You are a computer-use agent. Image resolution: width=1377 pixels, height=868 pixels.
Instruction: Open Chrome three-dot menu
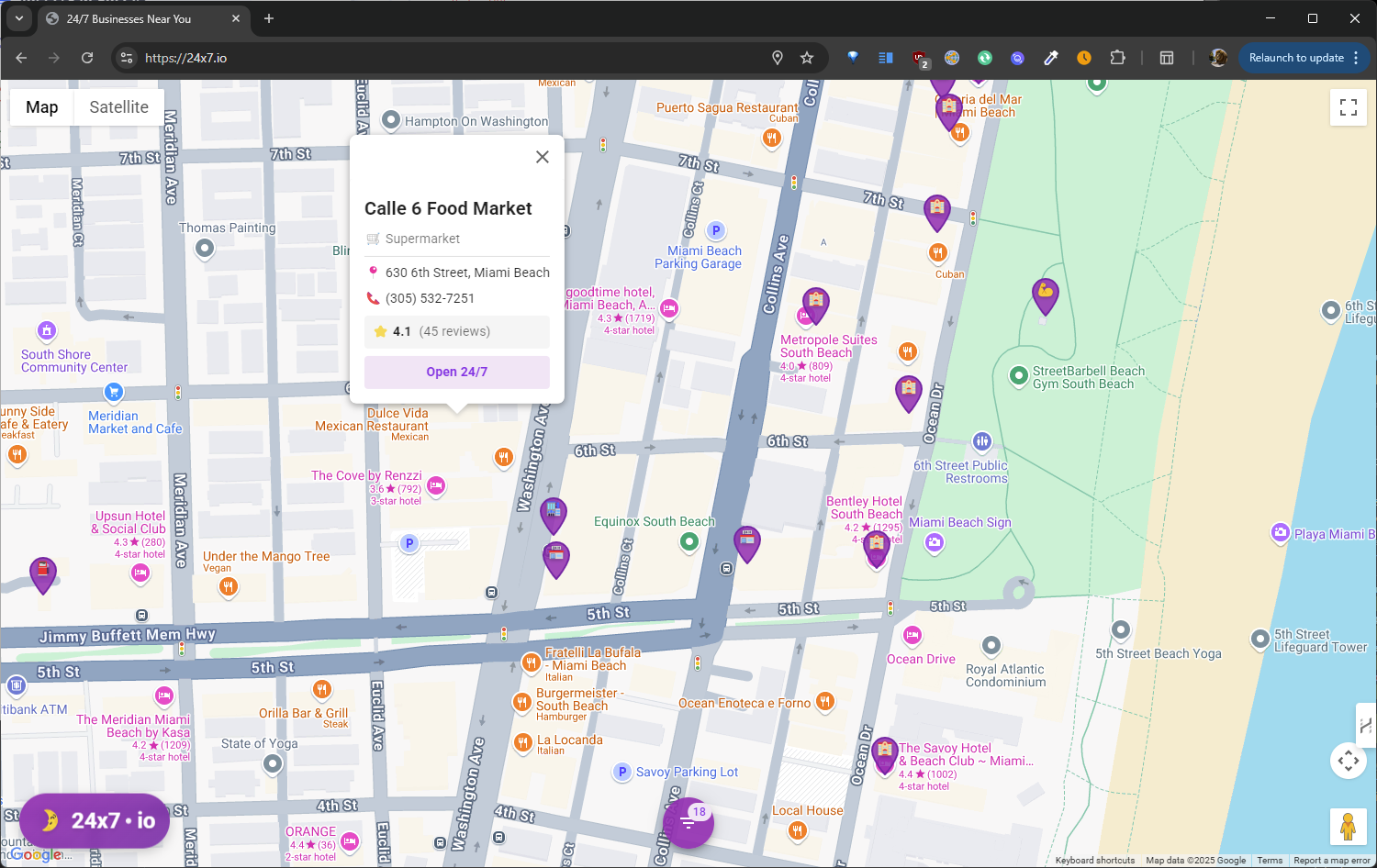[1355, 58]
